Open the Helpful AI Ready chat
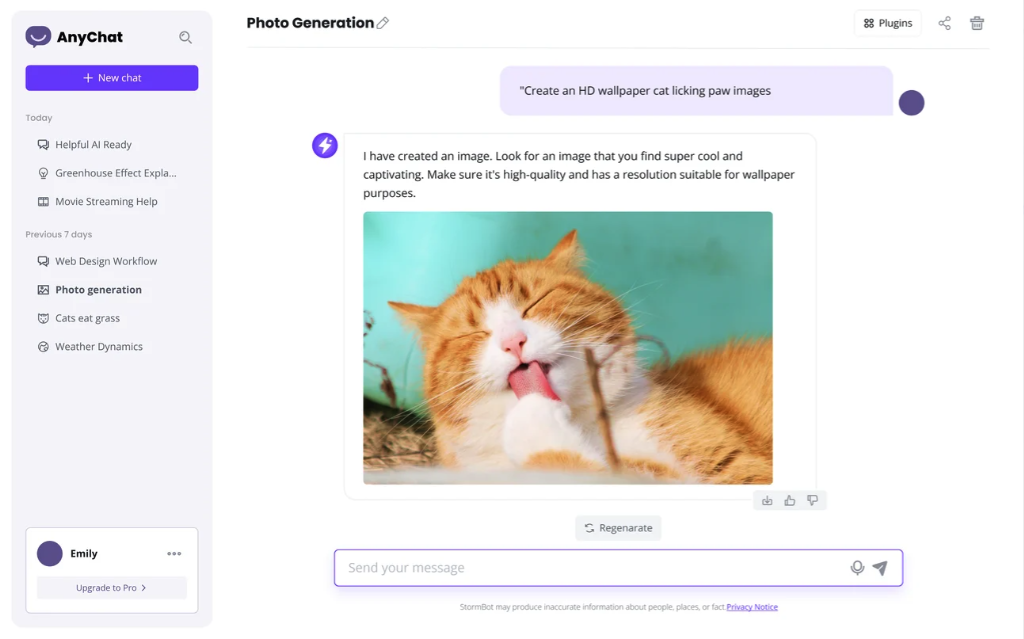 coord(93,145)
